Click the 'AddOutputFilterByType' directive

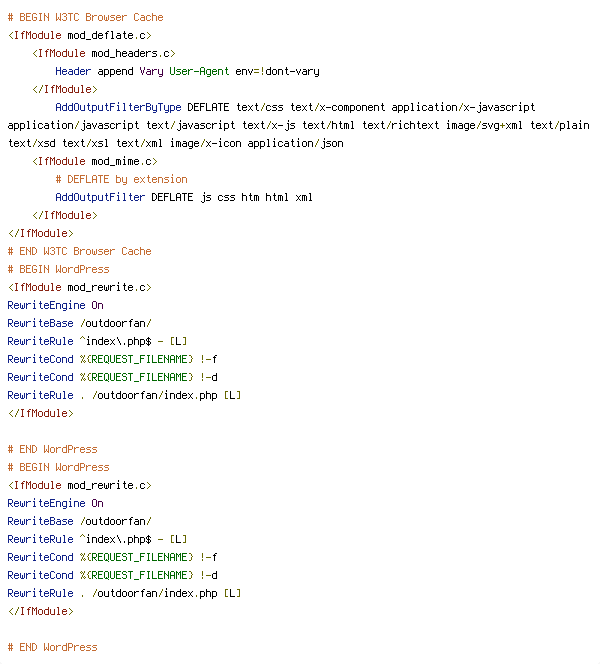[x=119, y=107]
